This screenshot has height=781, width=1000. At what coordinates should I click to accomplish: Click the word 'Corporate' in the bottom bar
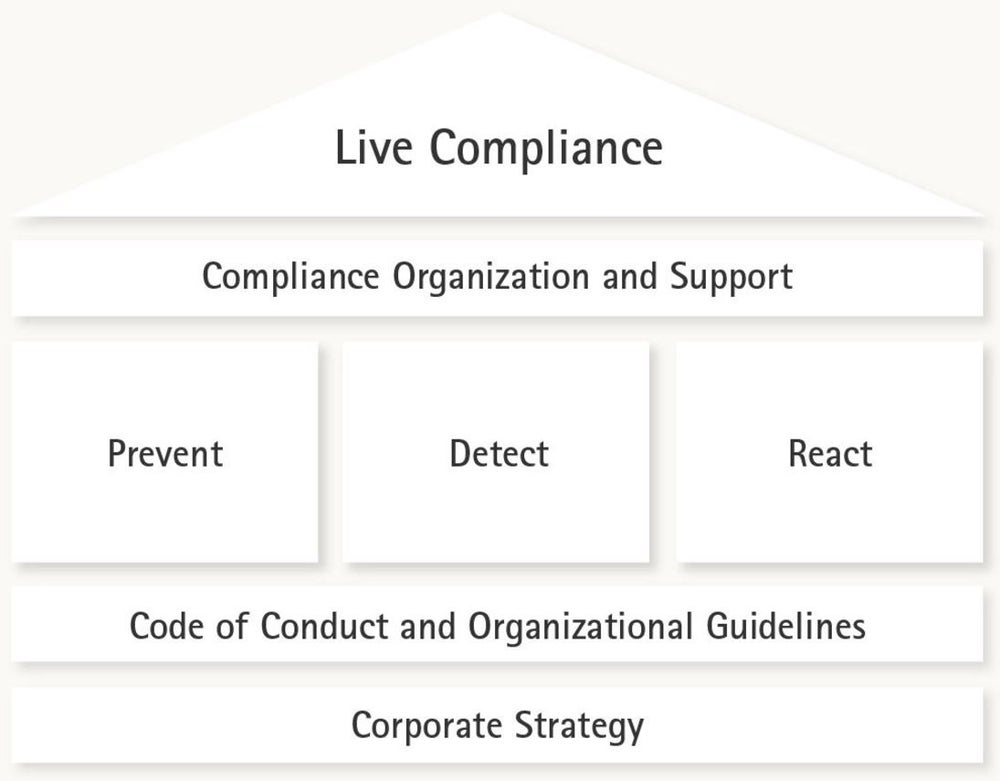[x=427, y=727]
